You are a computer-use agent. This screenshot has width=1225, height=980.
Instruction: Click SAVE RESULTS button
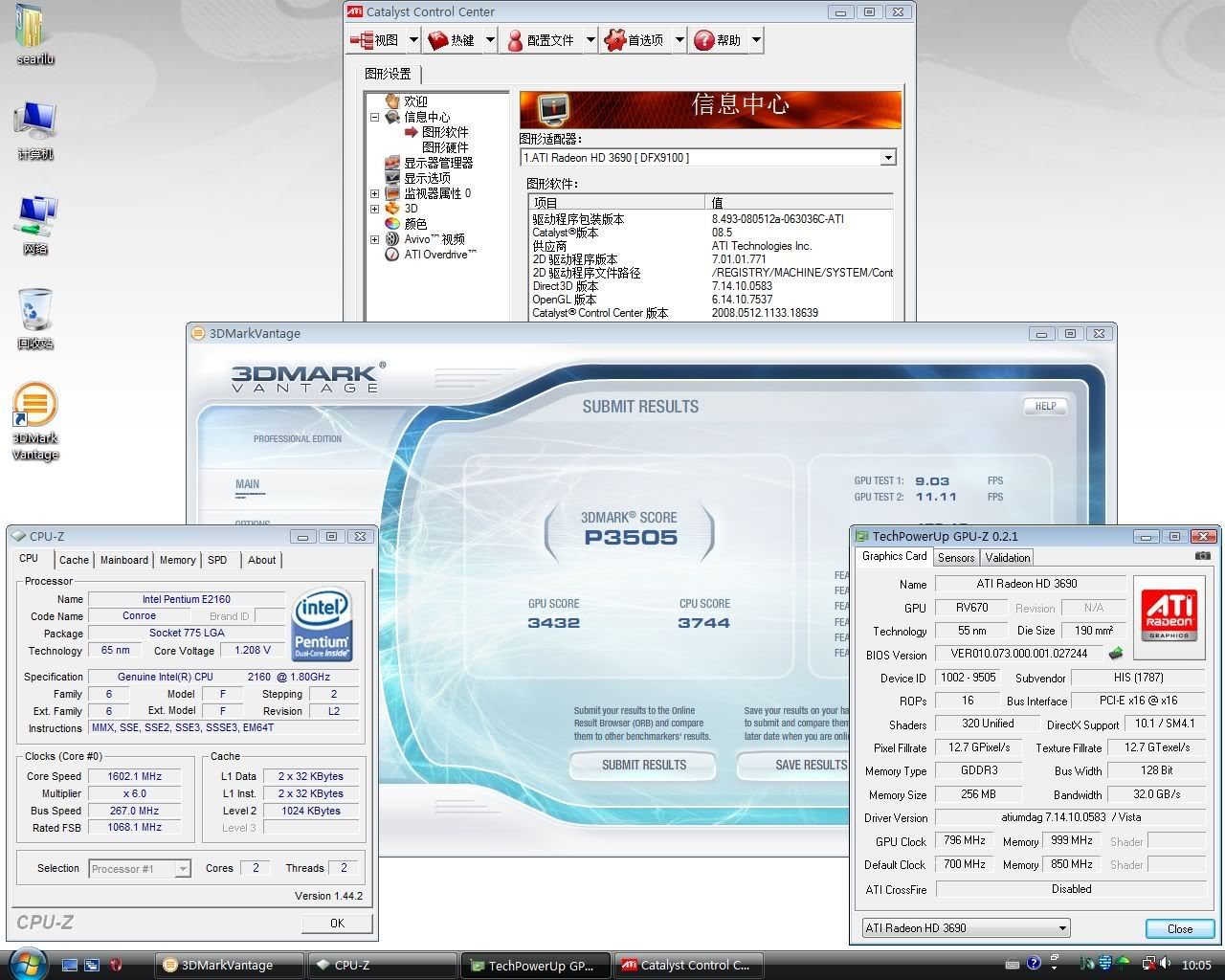point(793,765)
